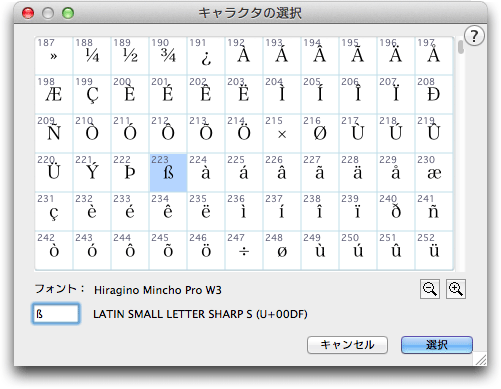
Task: Select character 231 ç
Action: tap(54, 212)
